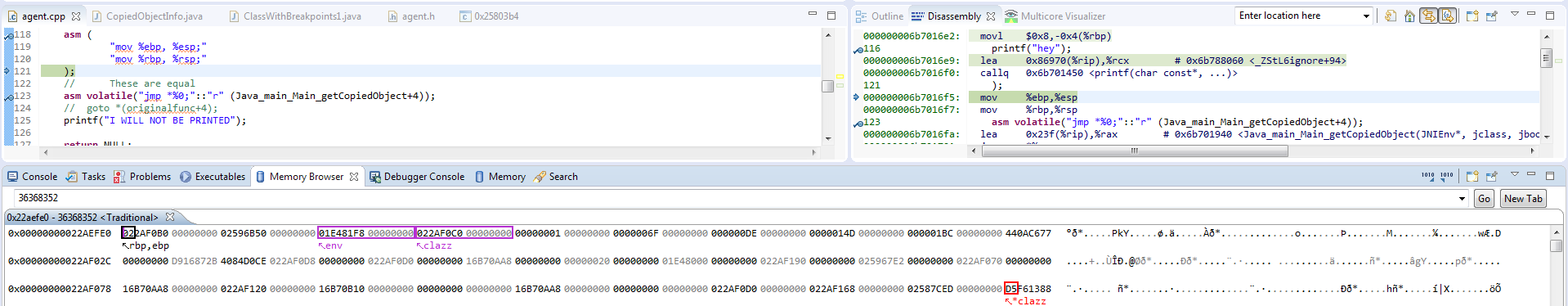
Task: Maximize the editor area
Action: click(x=831, y=15)
